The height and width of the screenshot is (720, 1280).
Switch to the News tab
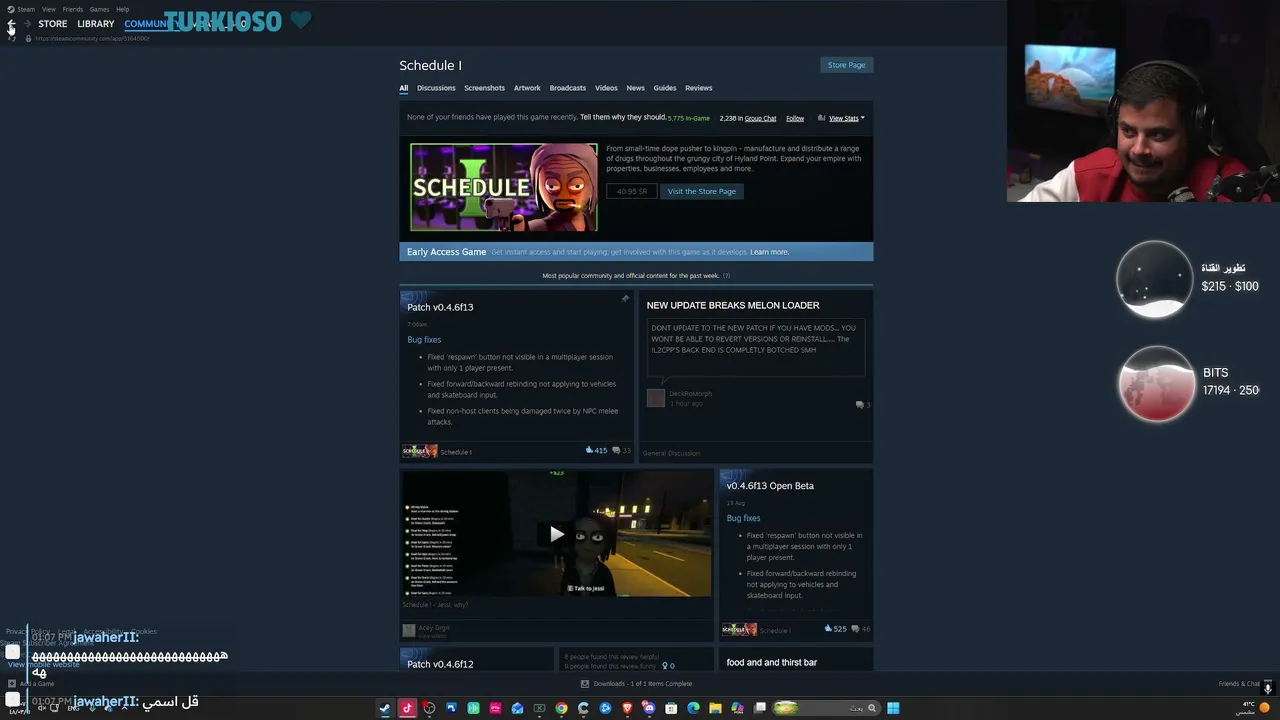click(x=636, y=88)
